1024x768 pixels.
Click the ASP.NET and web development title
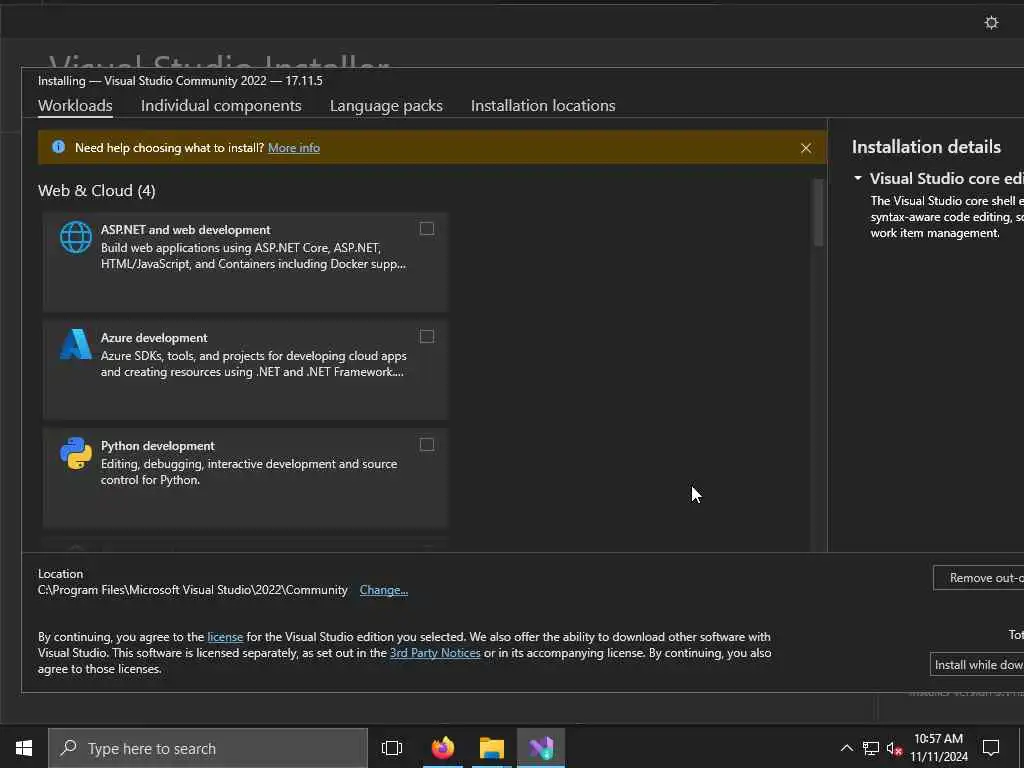pyautogui.click(x=185, y=230)
